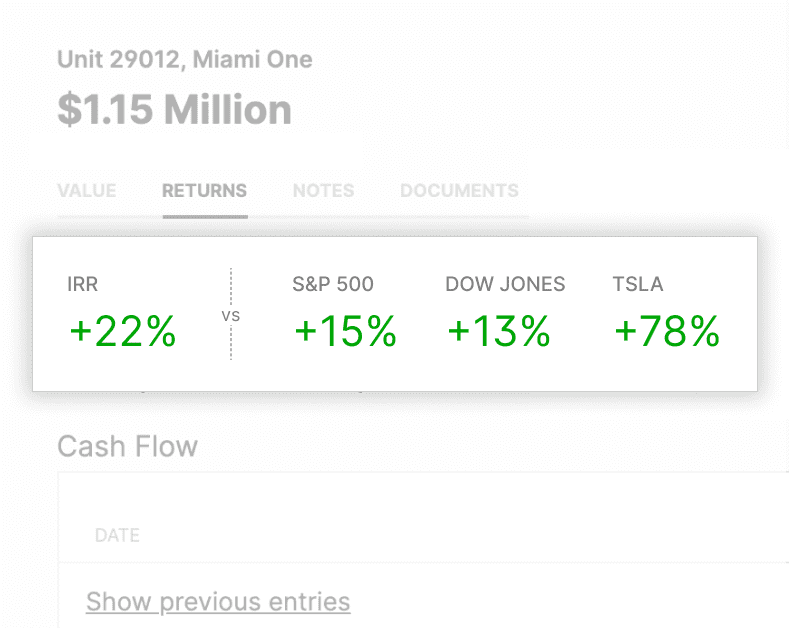Click the Show previous entries link
Screen dimensions: 789x628
pyautogui.click(x=218, y=601)
